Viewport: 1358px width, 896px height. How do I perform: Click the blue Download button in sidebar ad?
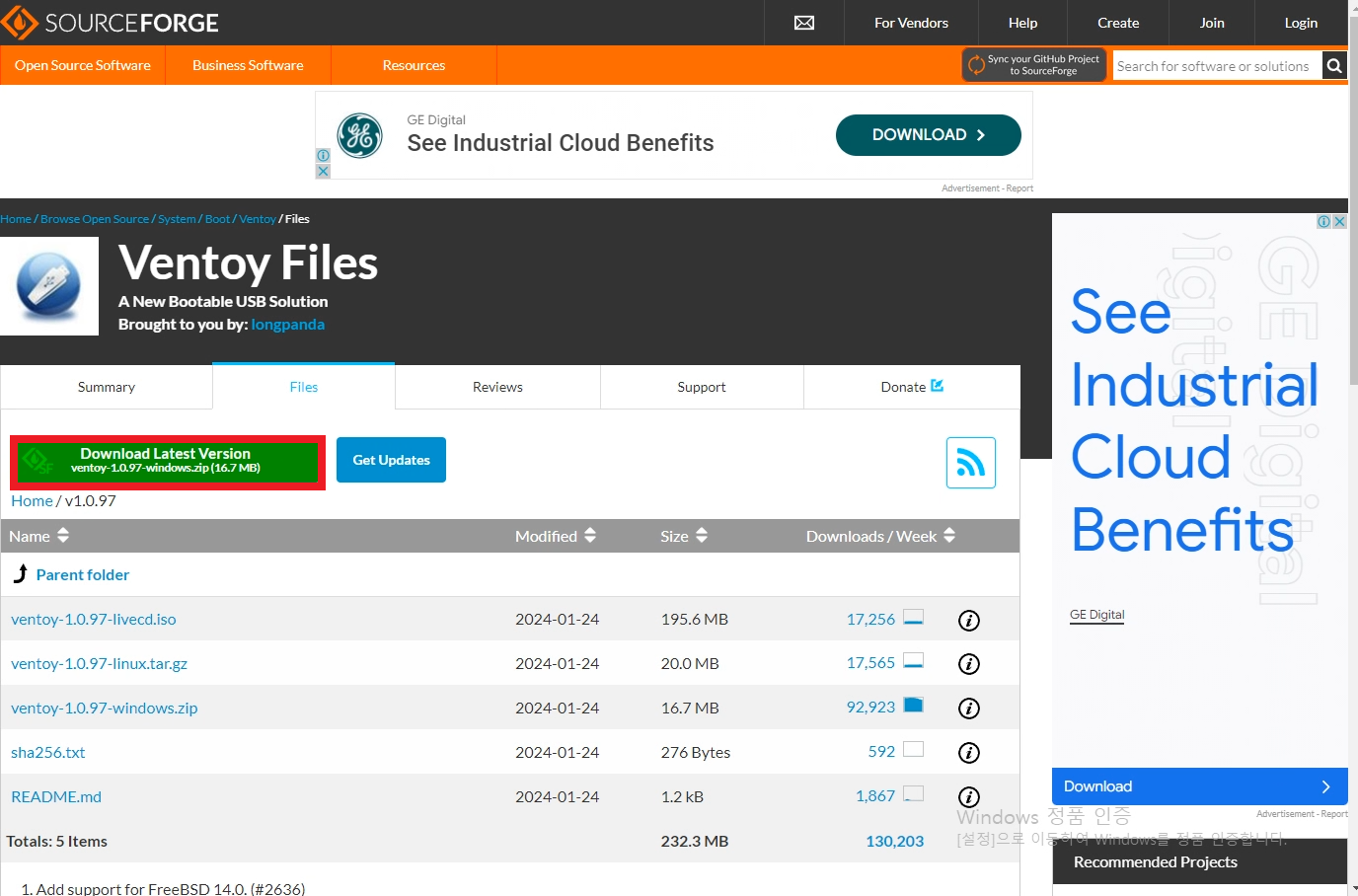point(1199,786)
